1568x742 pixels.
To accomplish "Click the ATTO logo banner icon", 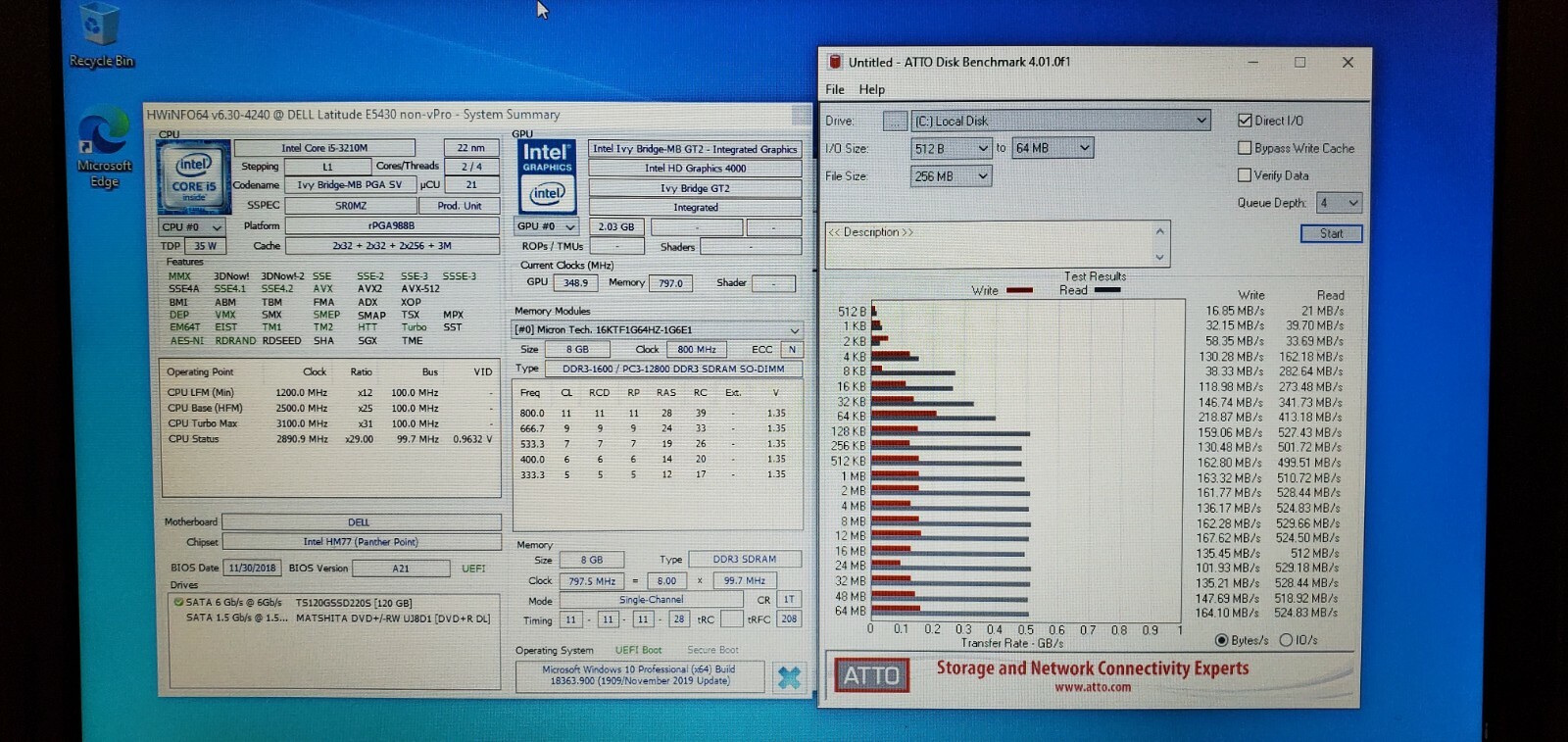I will coord(871,674).
